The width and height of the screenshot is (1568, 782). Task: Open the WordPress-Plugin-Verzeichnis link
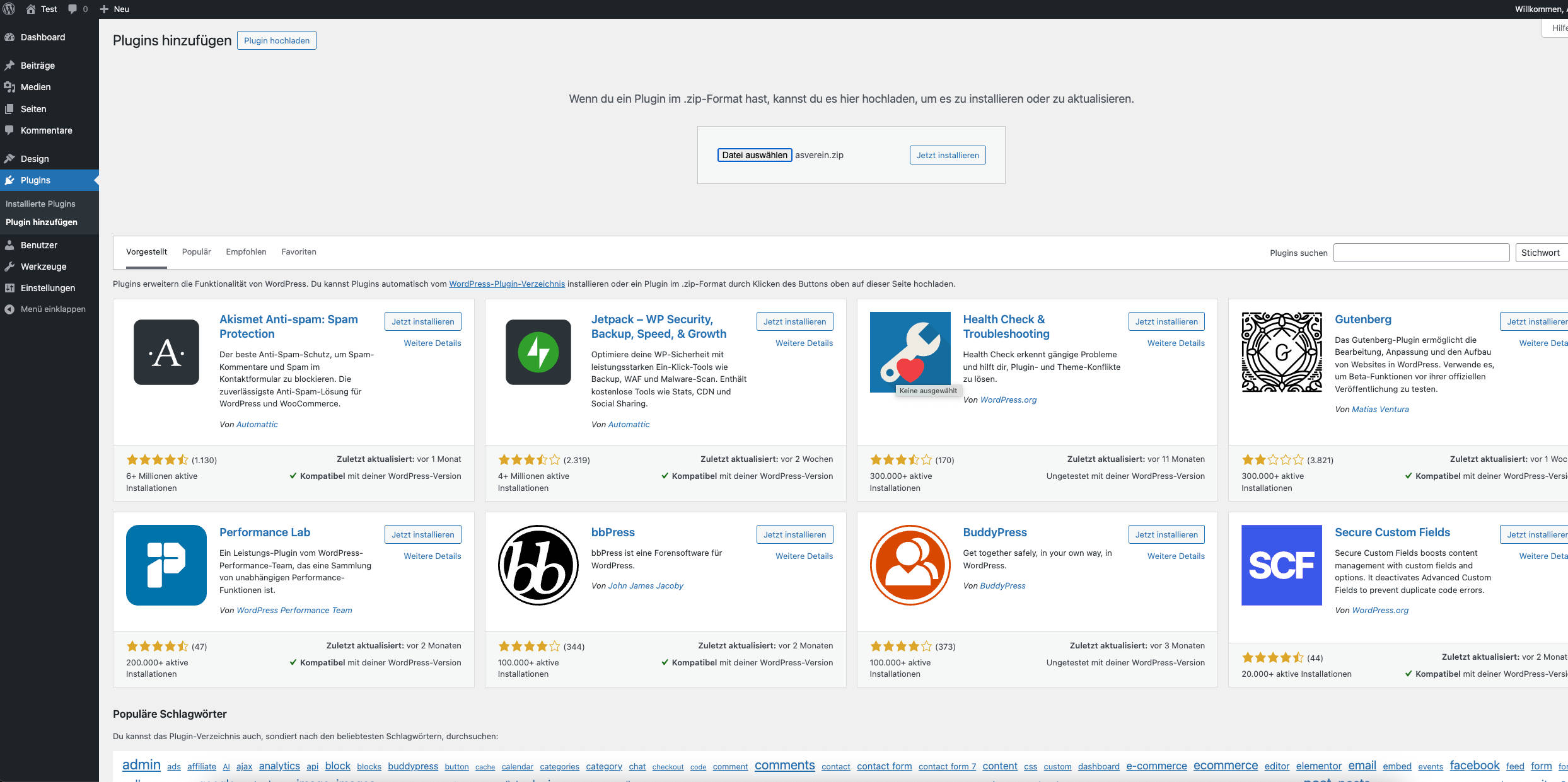coord(506,284)
